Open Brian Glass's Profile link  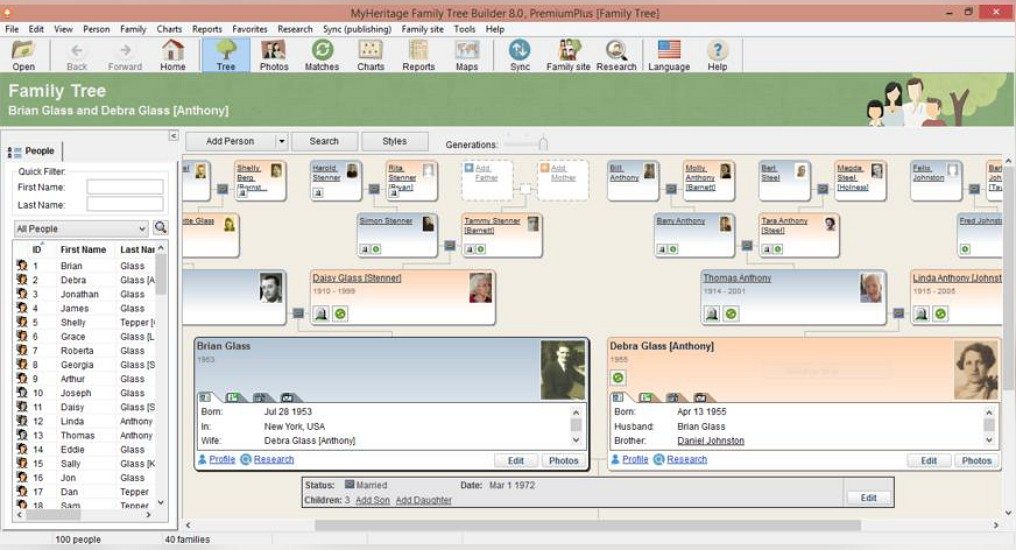[x=222, y=459]
